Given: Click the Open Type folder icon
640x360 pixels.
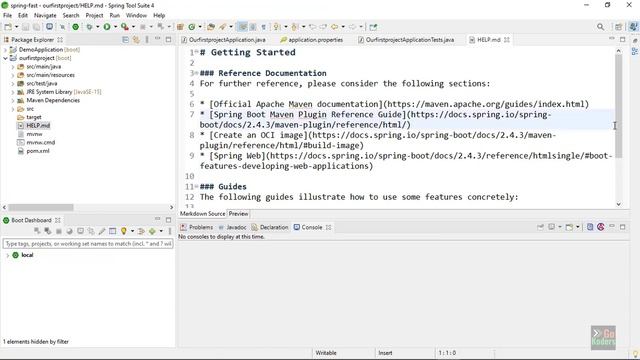Looking at the screenshot, I should click(x=211, y=27).
